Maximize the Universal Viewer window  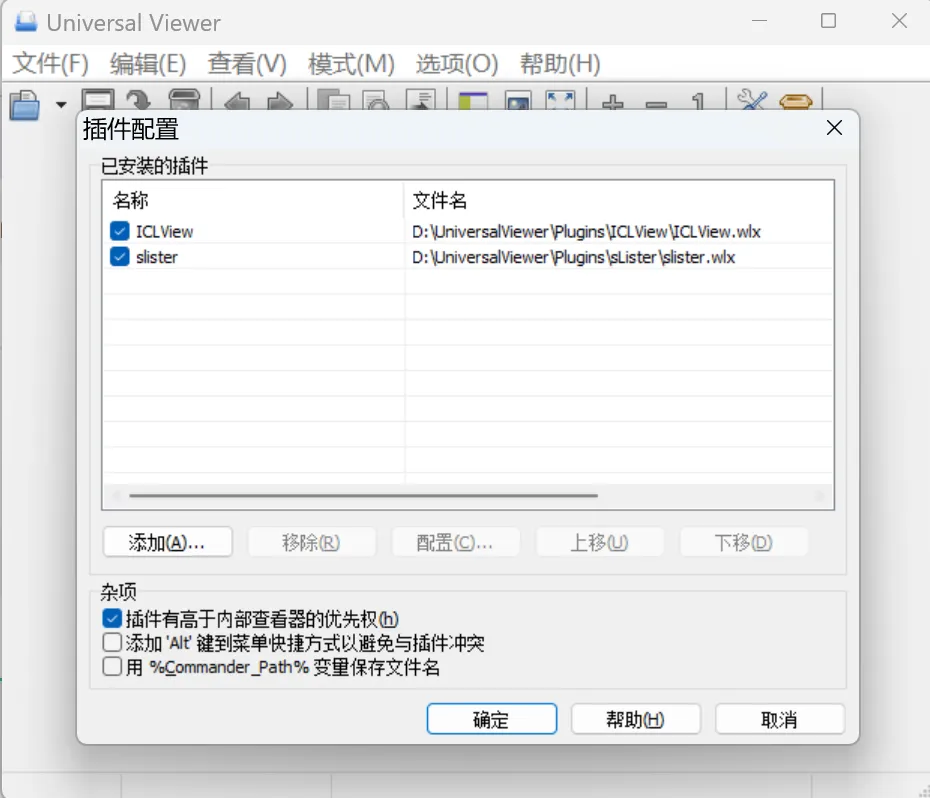pyautogui.click(x=829, y=21)
